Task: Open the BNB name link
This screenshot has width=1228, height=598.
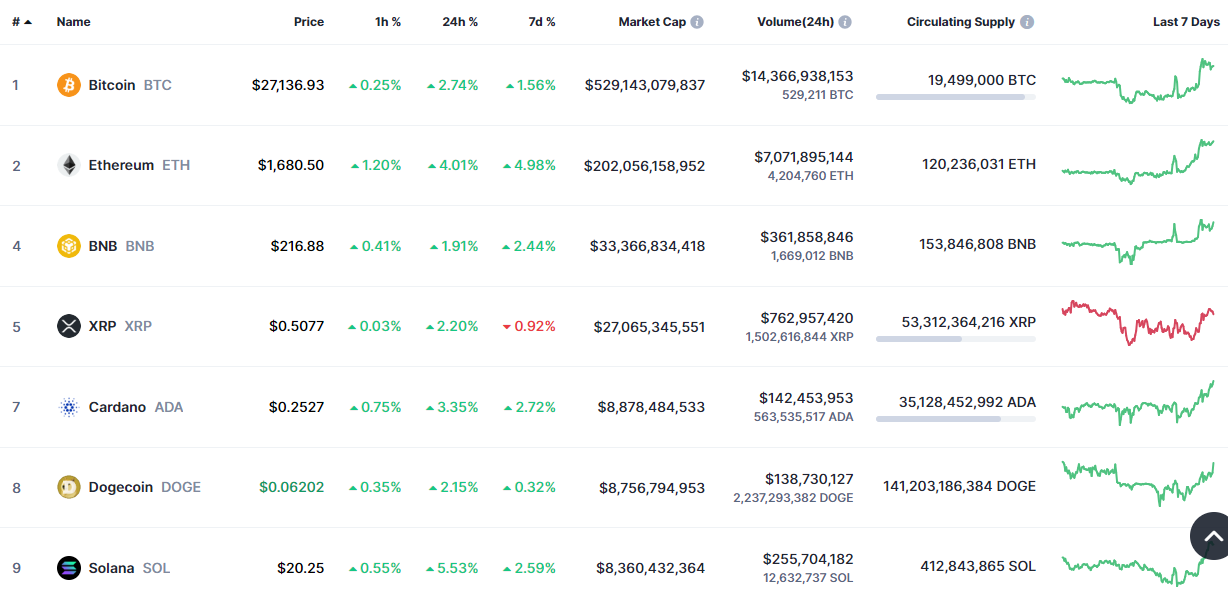Action: 121,246
